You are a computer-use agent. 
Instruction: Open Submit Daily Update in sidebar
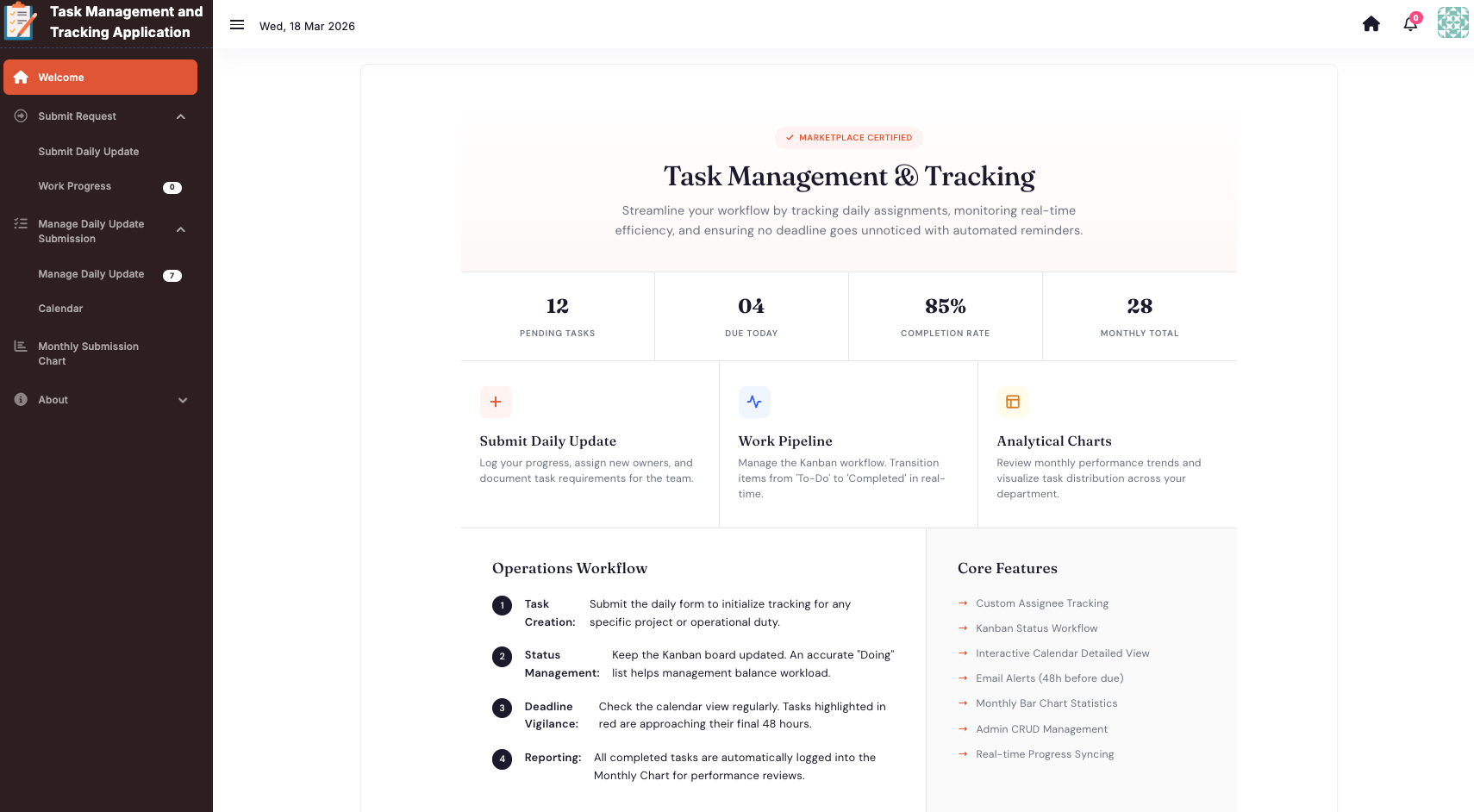[x=88, y=152]
